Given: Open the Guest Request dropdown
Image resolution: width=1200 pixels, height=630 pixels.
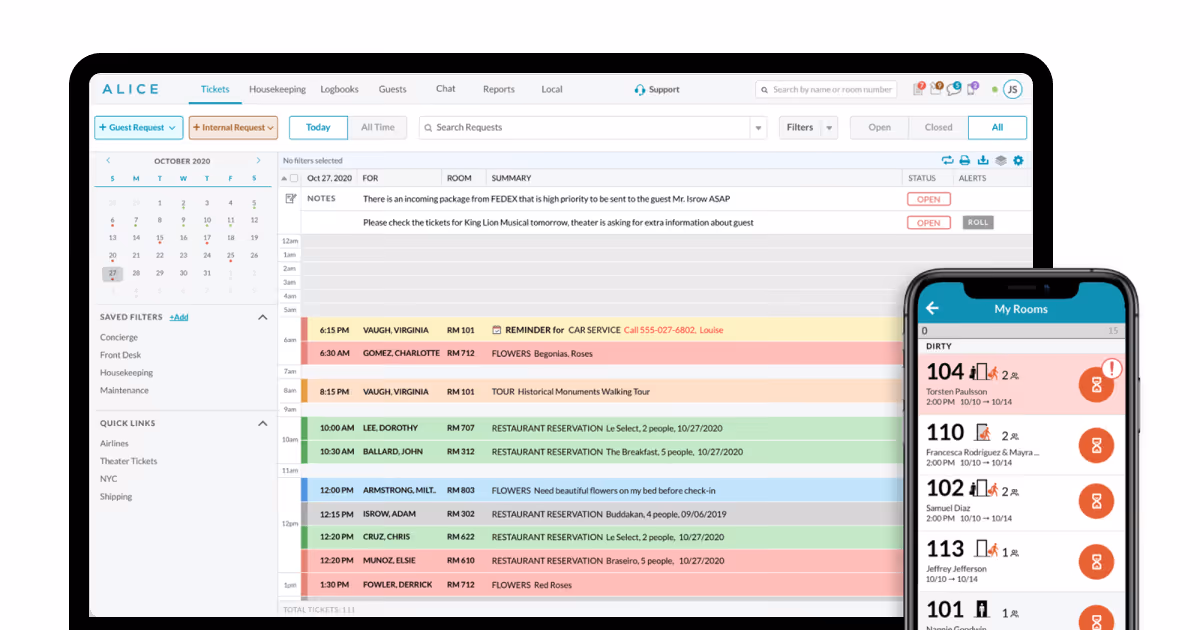Looking at the screenshot, I should click(139, 127).
